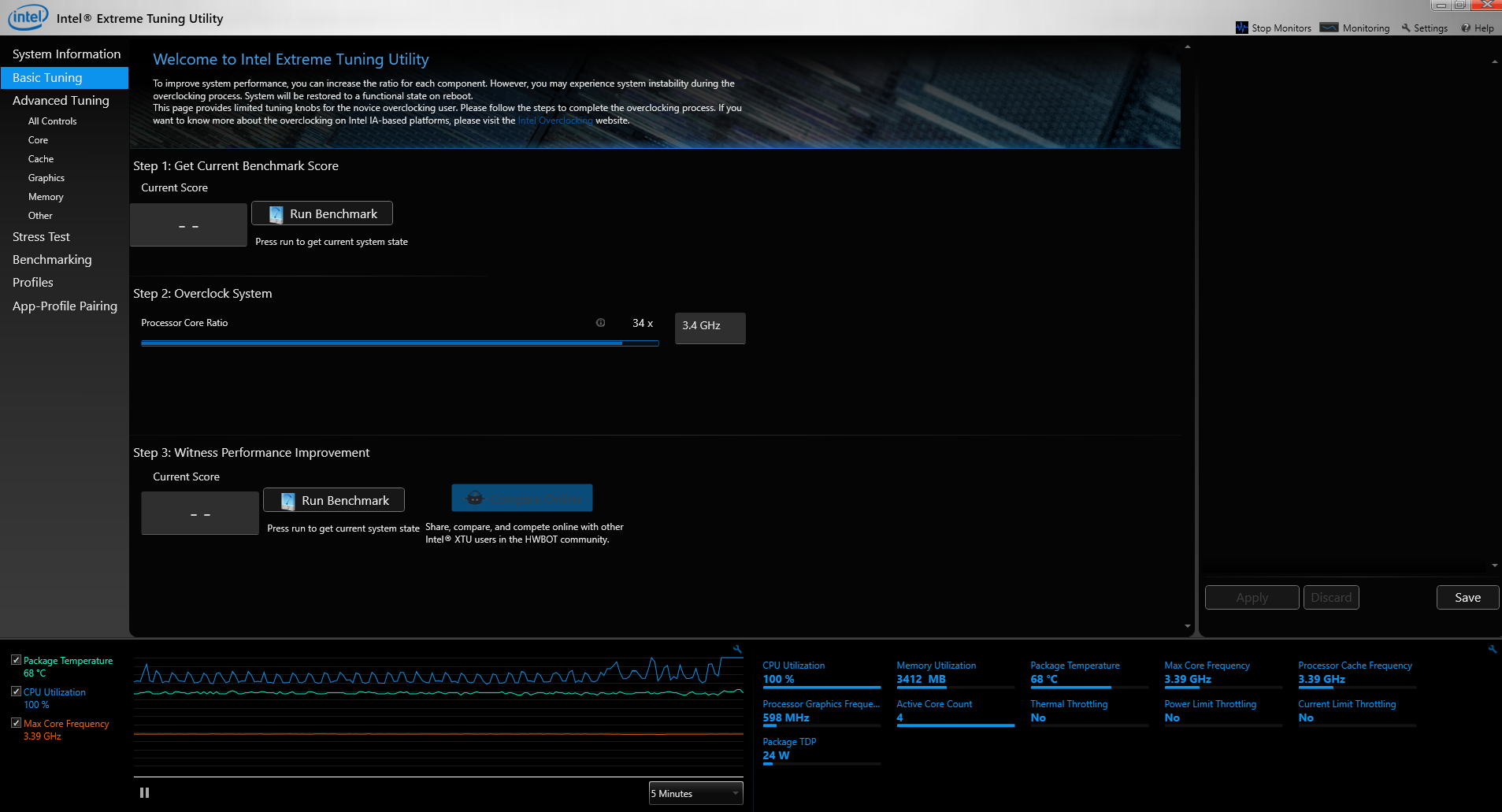This screenshot has height=812, width=1502.
Task: Click the Settings toolbar label
Action: [x=1430, y=28]
